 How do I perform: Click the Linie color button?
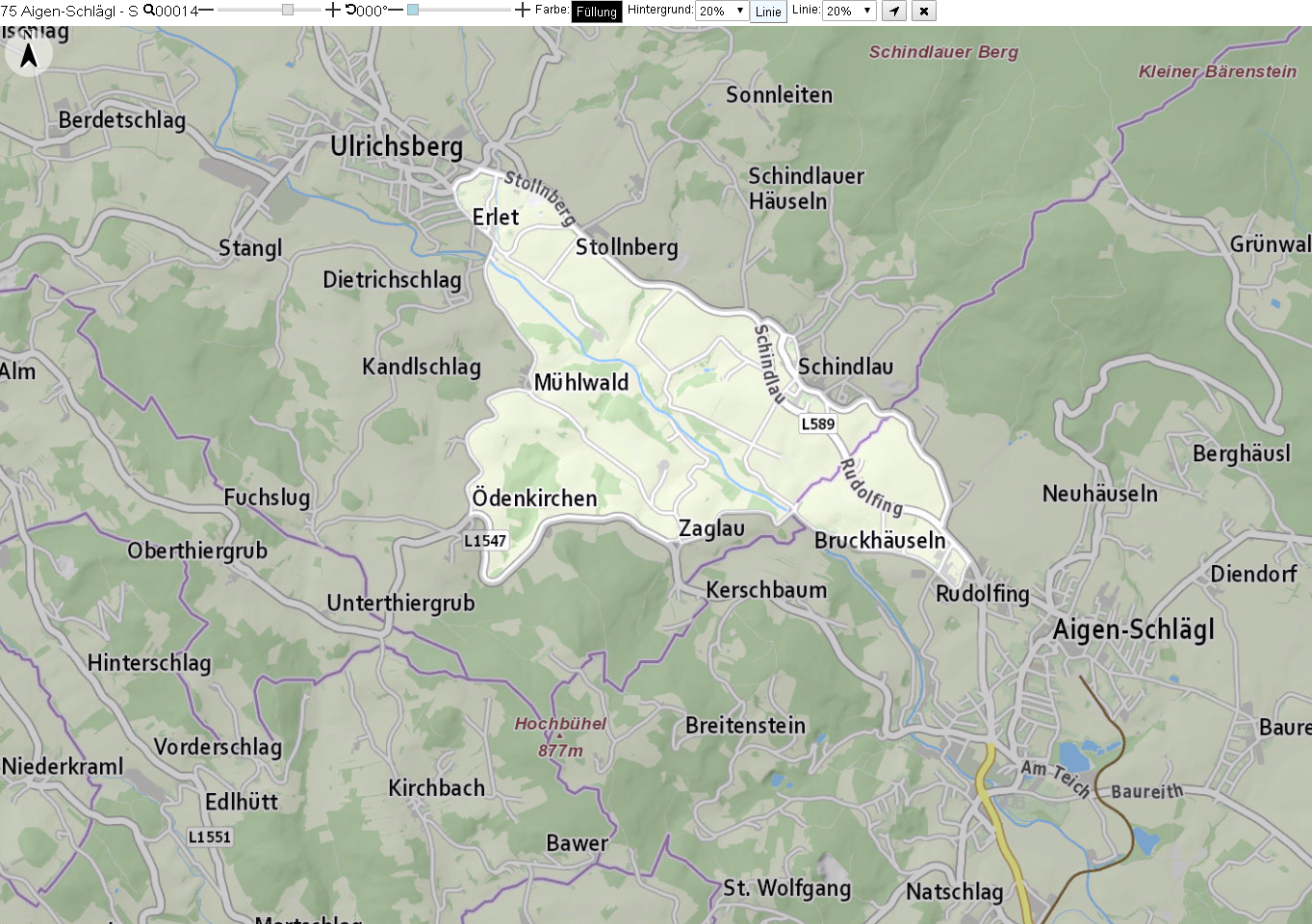click(x=768, y=12)
